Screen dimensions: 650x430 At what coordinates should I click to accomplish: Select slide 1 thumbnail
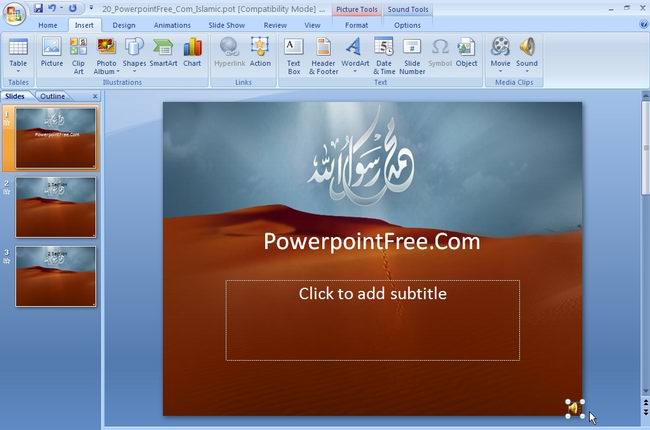56,138
